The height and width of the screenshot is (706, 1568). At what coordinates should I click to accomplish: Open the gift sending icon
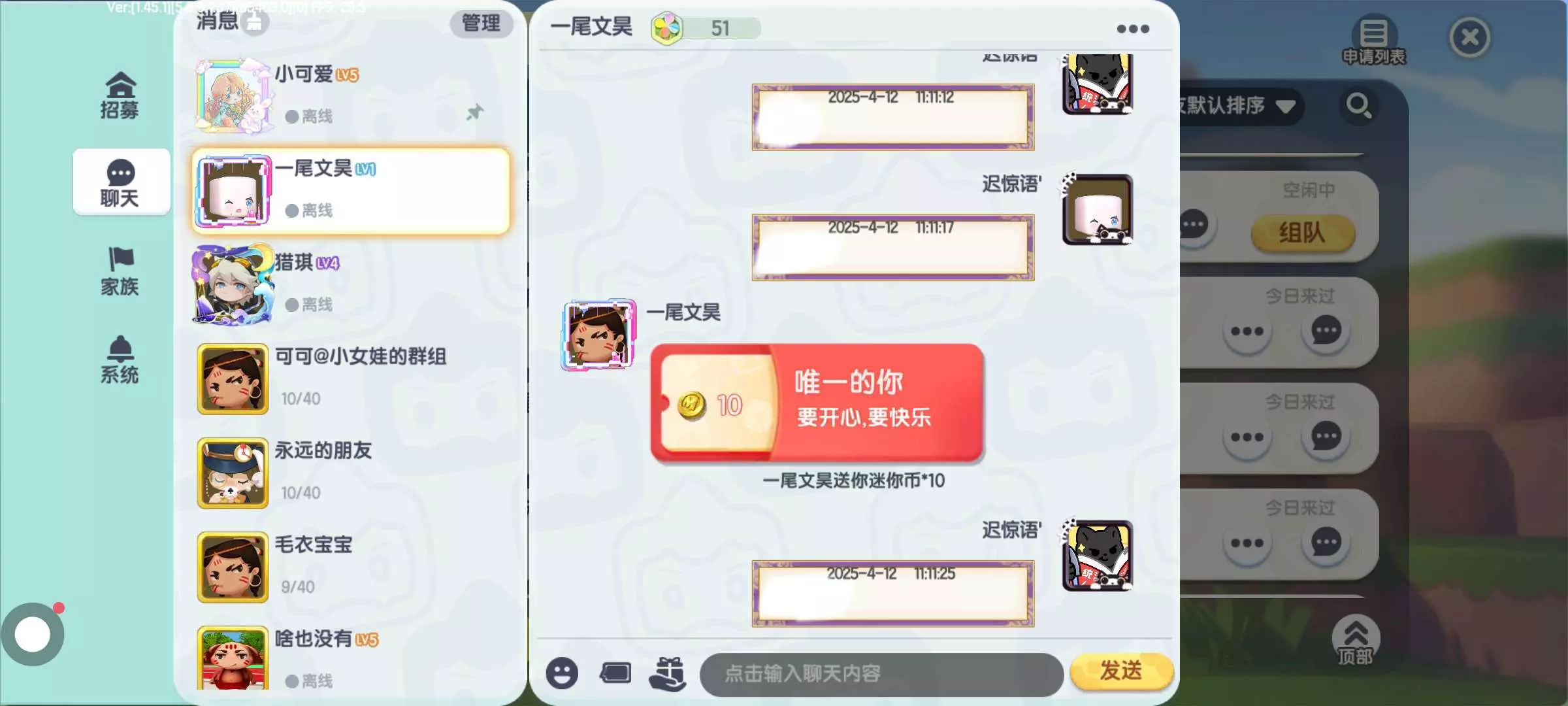(668, 673)
